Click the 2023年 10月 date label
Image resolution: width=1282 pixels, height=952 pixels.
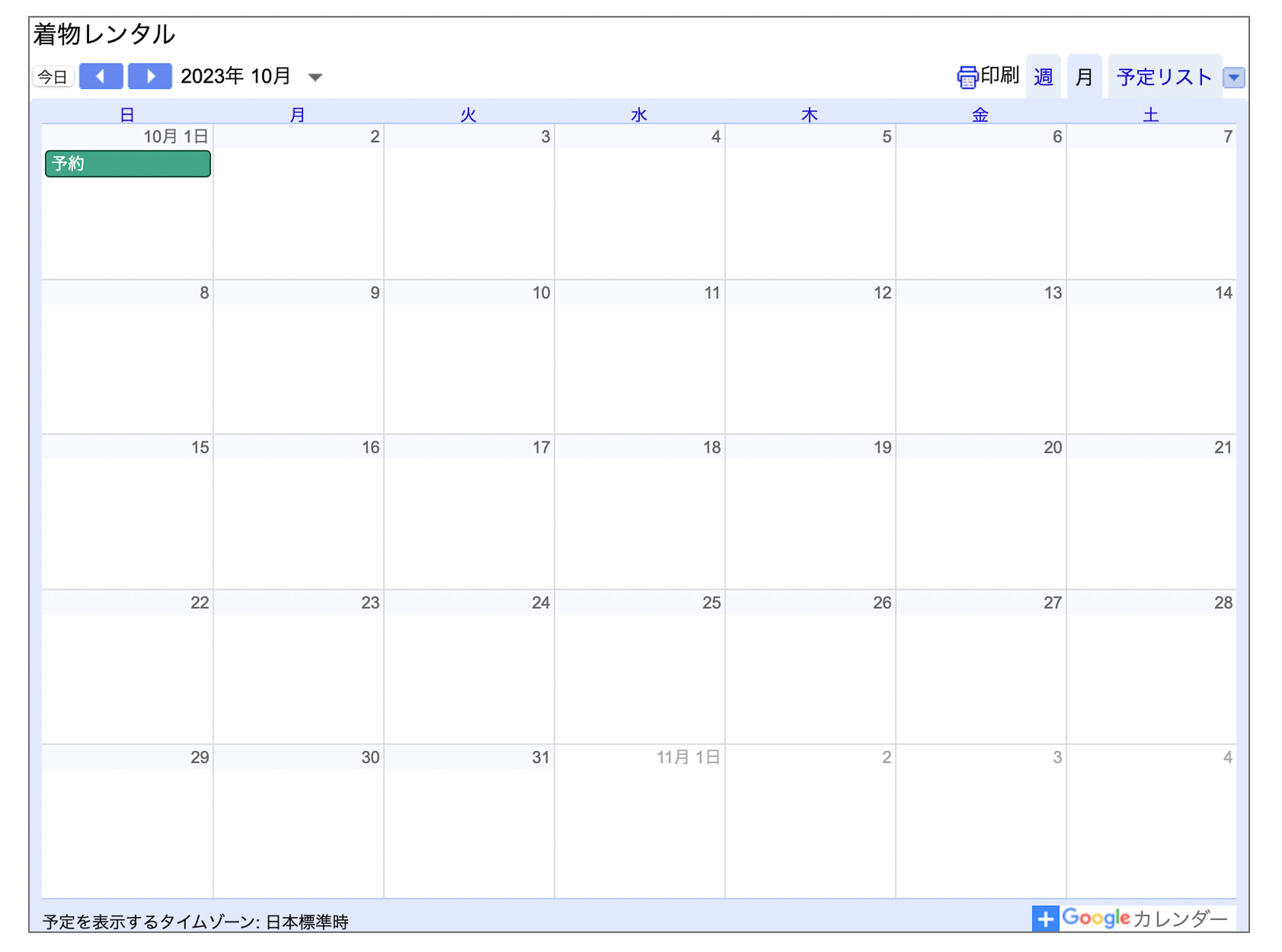(236, 76)
